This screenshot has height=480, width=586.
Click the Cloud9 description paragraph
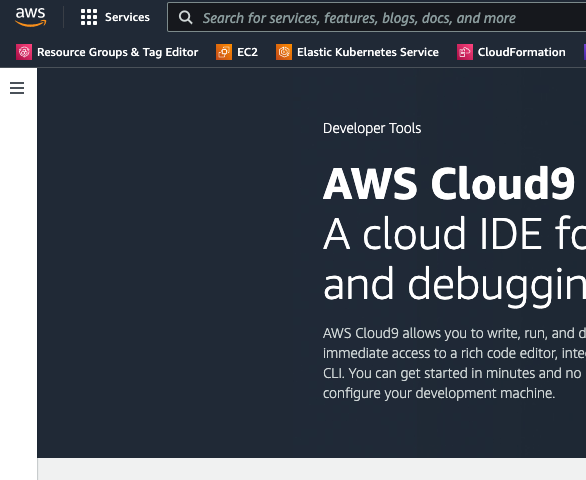point(454,363)
